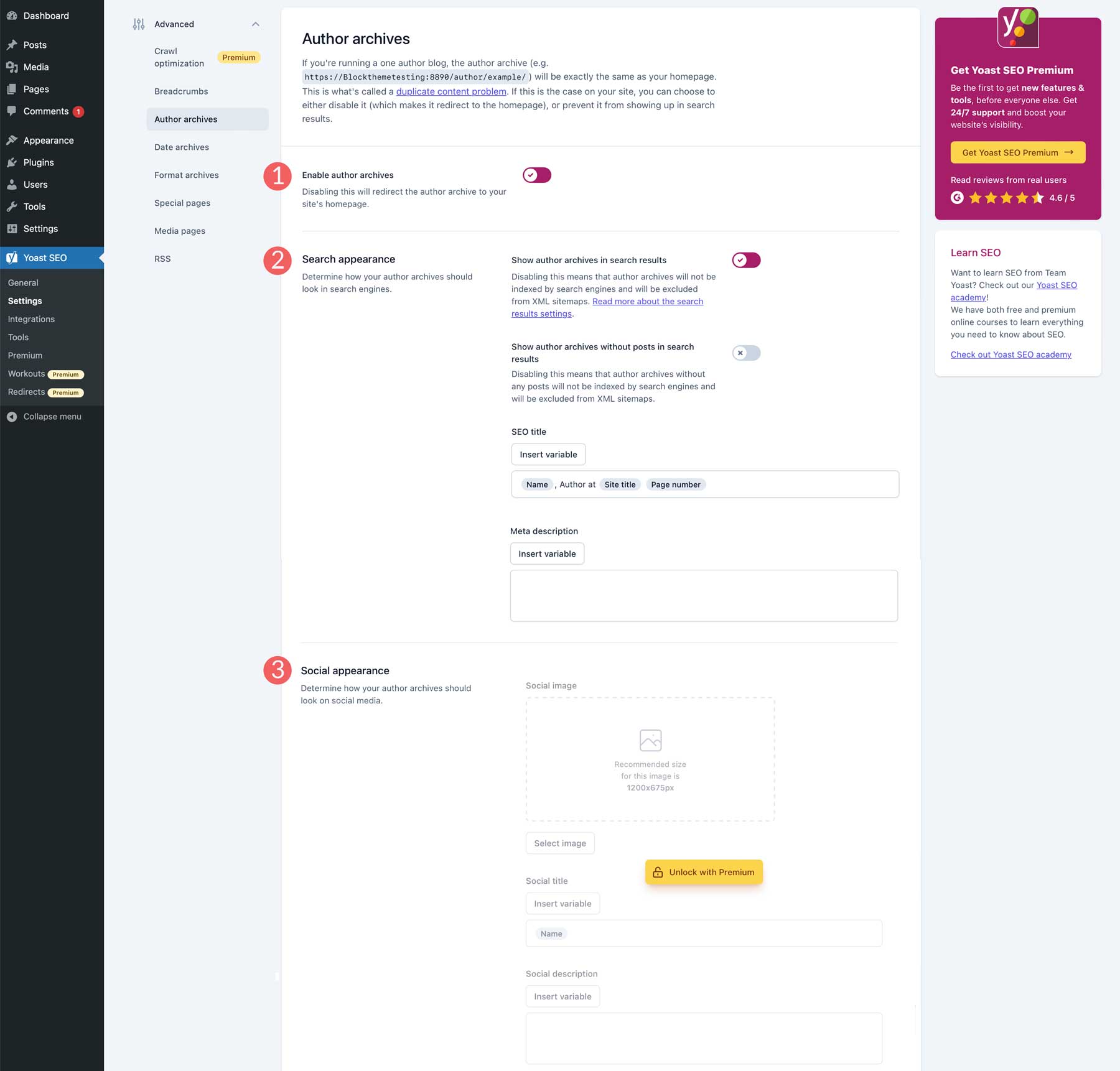Click the Yoast logo on Premium card
Image resolution: width=1120 pixels, height=1071 pixels.
(x=1018, y=27)
